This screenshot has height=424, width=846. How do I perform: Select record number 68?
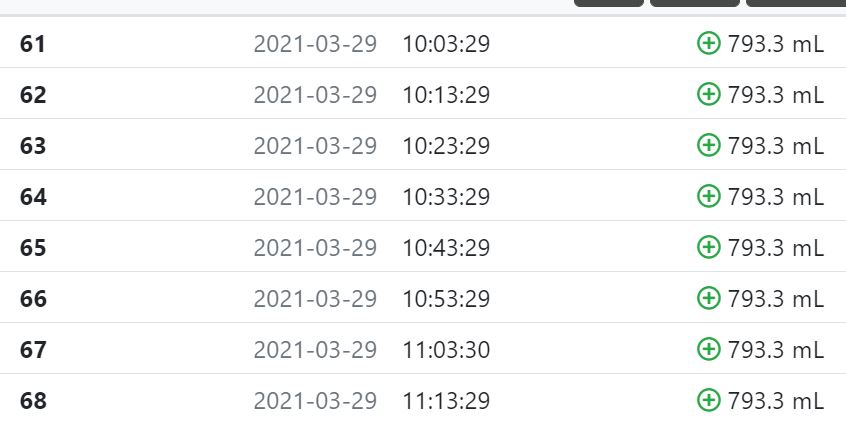pyautogui.click(x=33, y=400)
